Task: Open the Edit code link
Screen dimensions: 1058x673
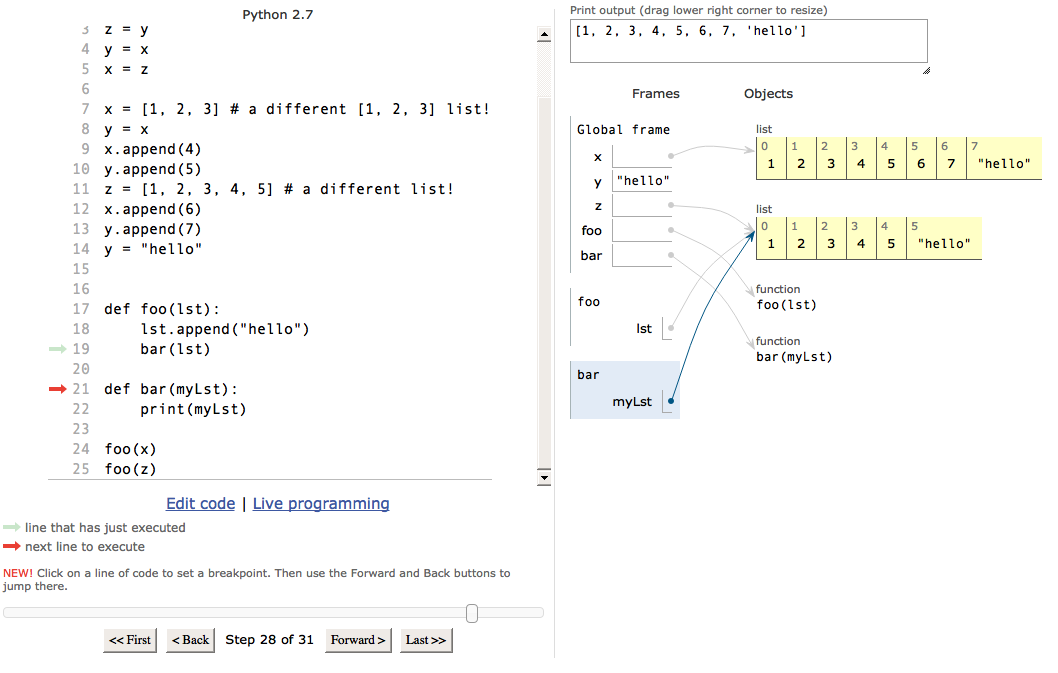Action: coord(200,504)
